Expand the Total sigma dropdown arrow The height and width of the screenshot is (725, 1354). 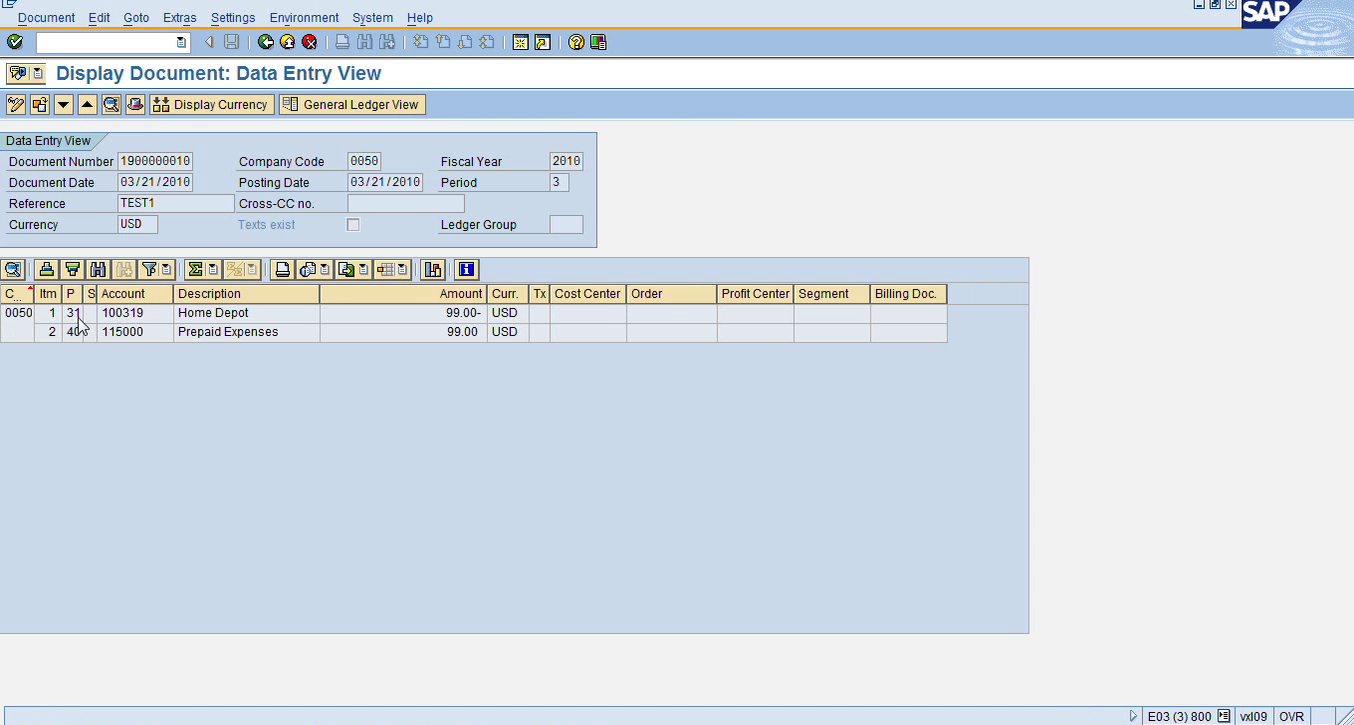212,269
